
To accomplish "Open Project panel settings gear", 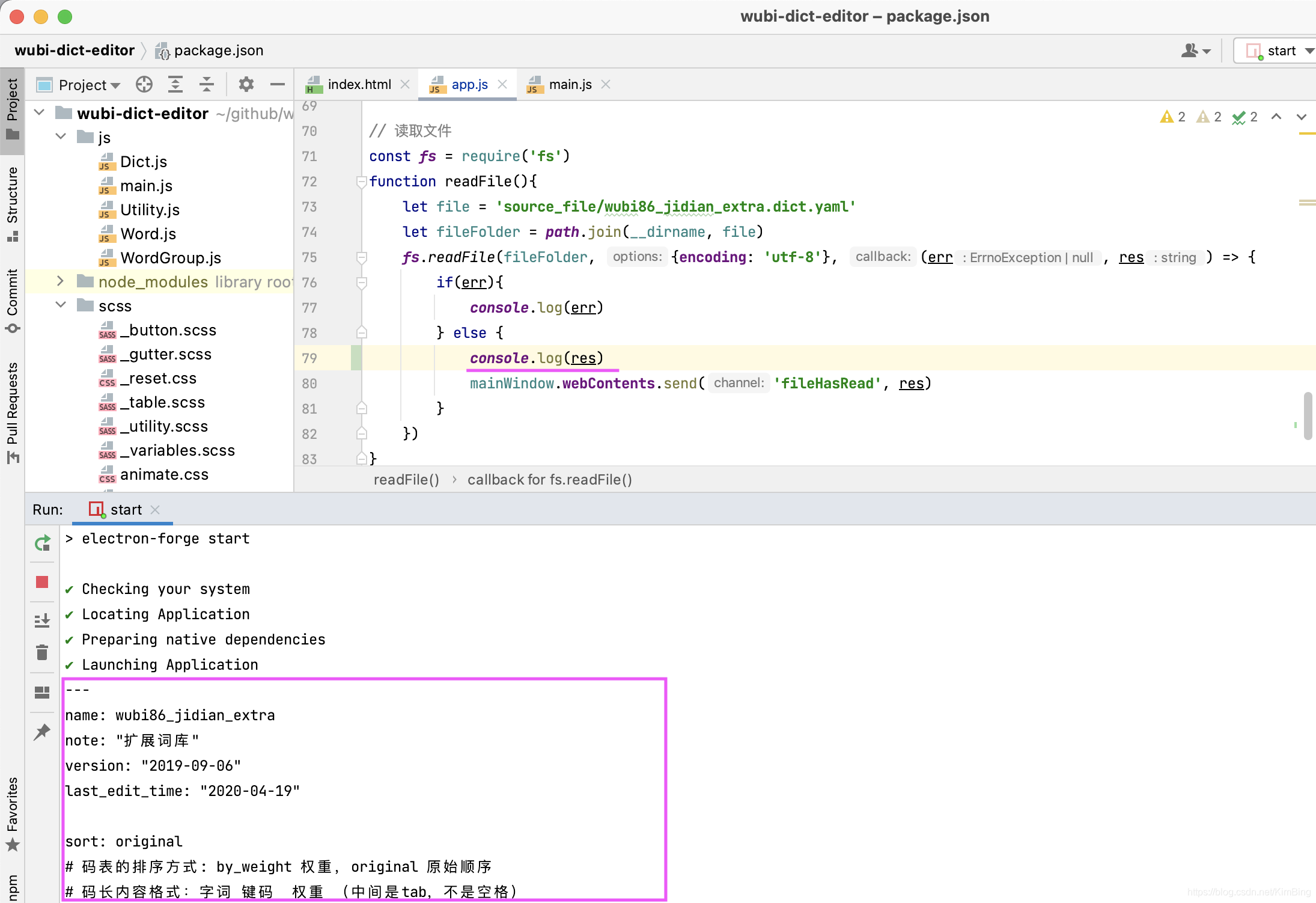I will pyautogui.click(x=246, y=84).
